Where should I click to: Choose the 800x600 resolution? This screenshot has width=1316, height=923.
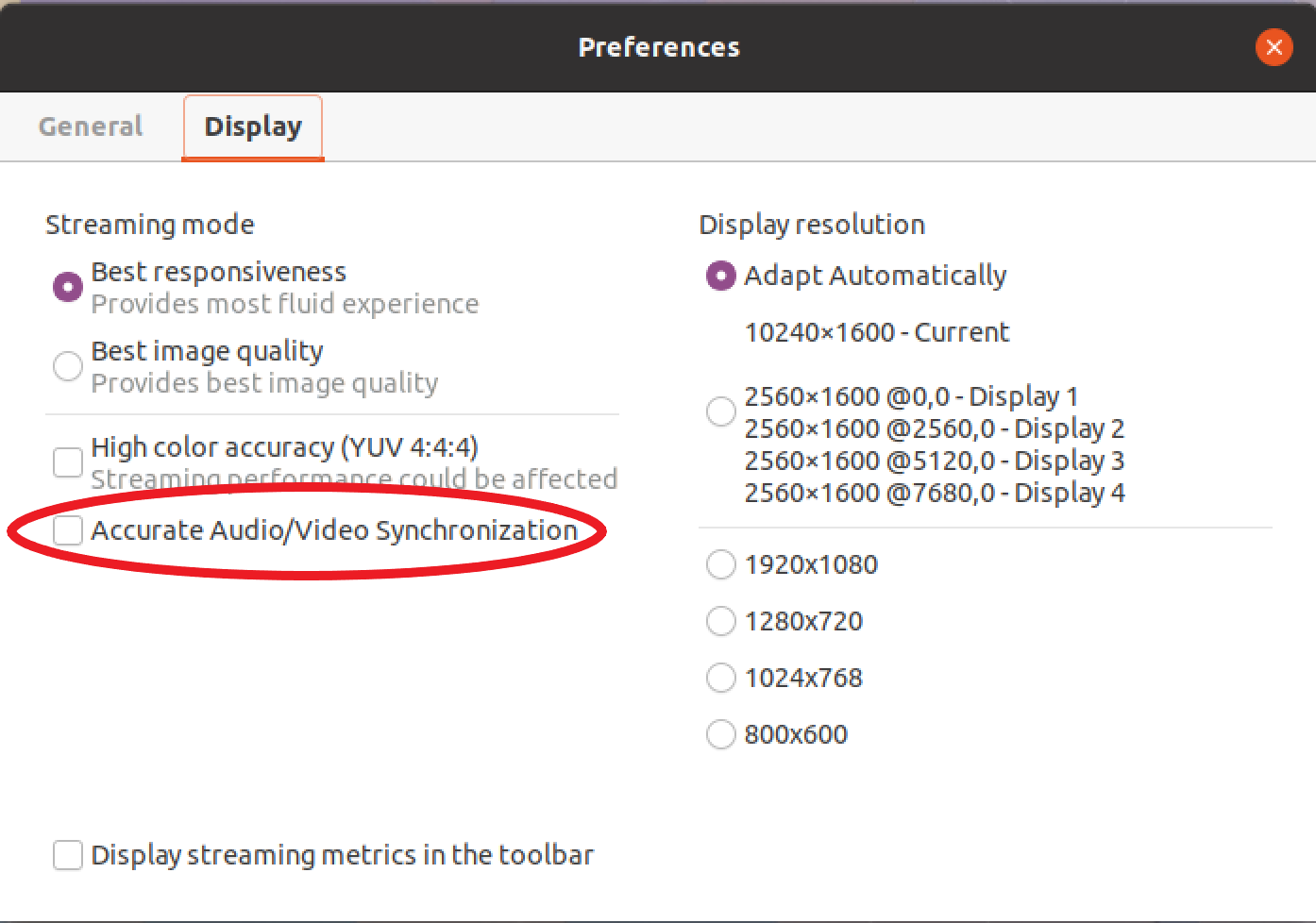point(720,734)
